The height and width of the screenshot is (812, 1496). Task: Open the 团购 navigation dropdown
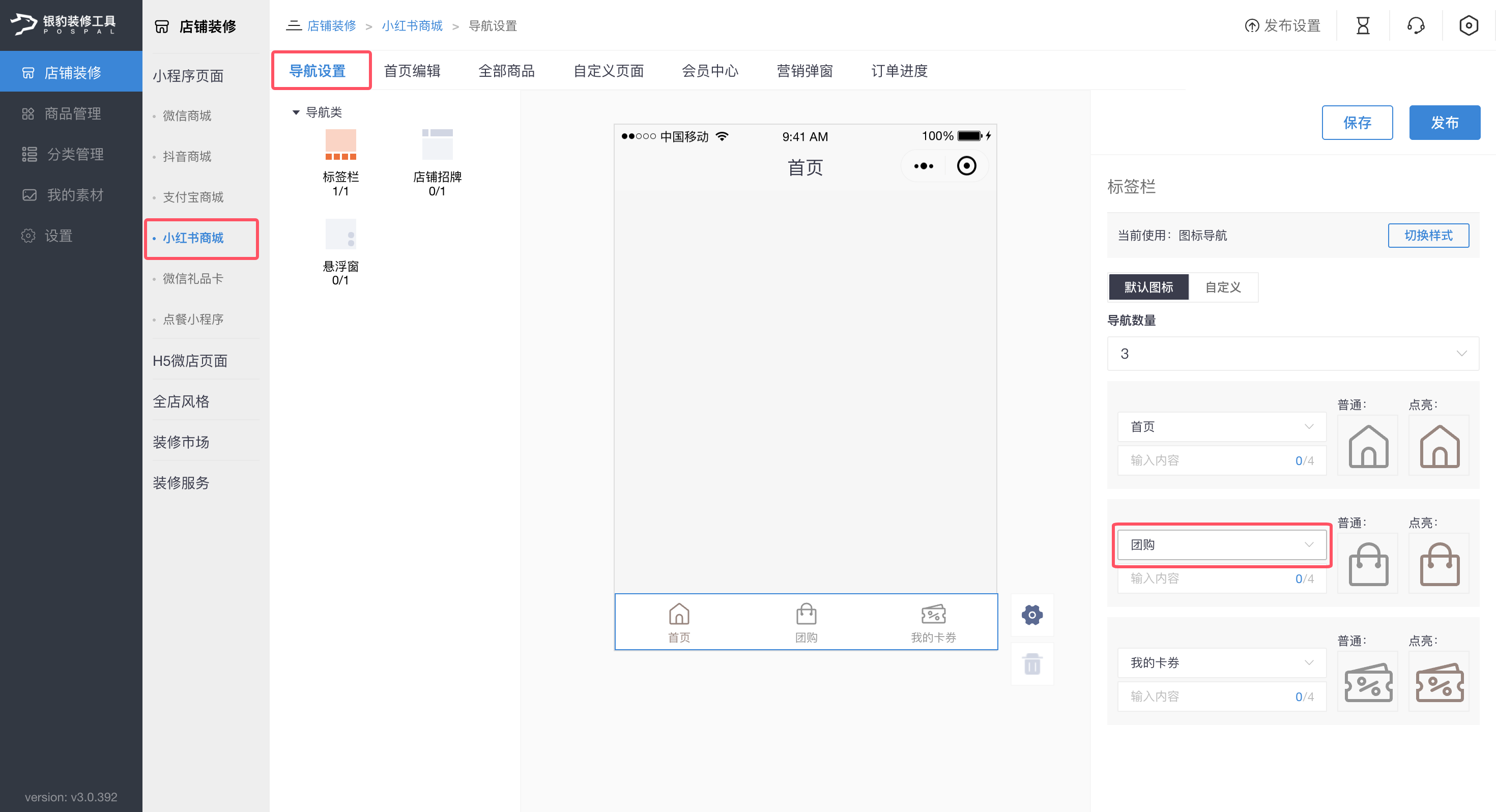point(1221,545)
